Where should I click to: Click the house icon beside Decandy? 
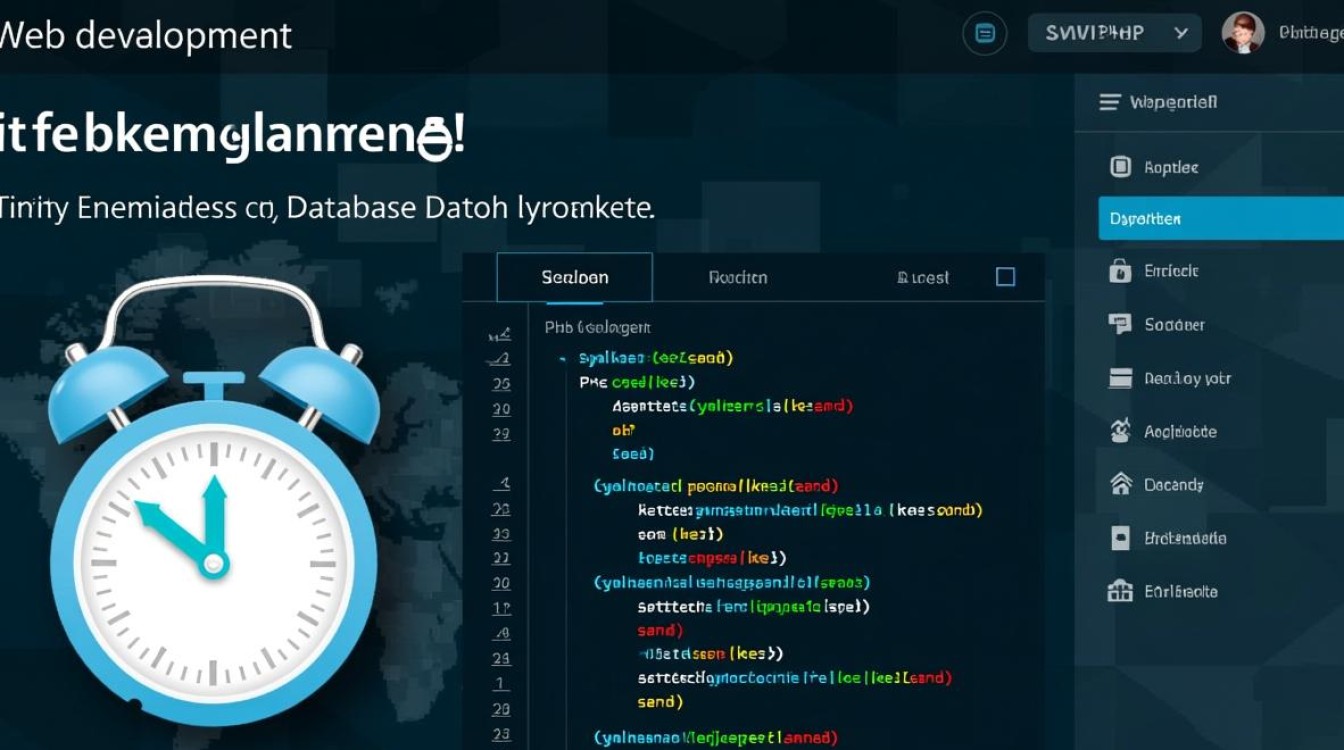tap(1121, 484)
